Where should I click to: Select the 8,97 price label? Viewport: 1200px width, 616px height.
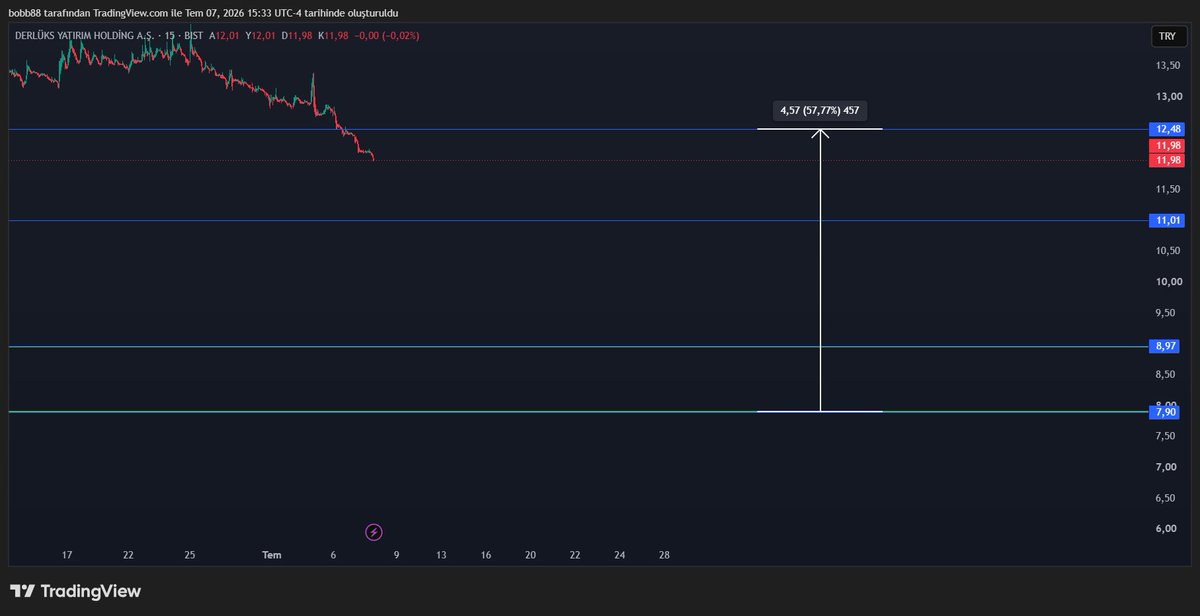[1166, 346]
